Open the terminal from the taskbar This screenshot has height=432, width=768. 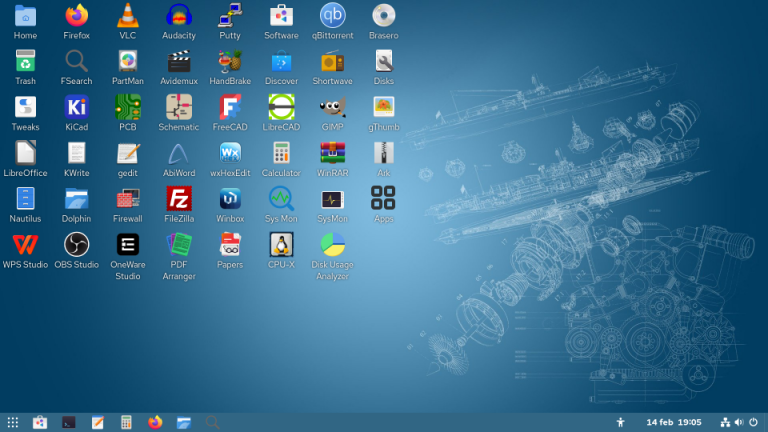[69, 422]
